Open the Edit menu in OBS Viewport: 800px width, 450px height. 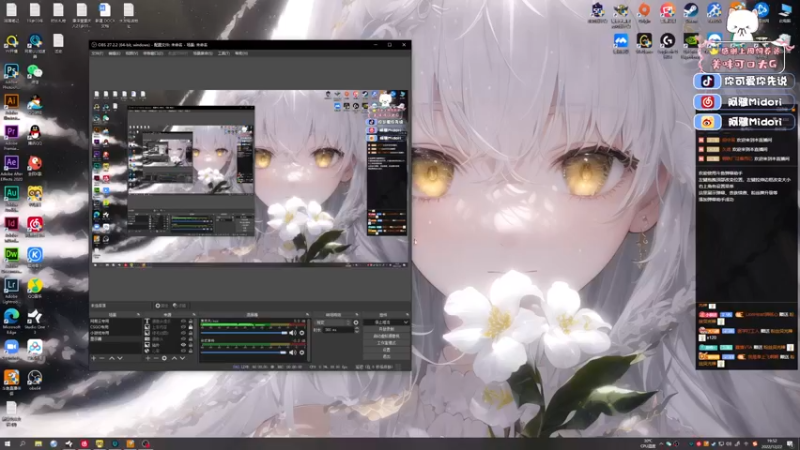coord(114,53)
